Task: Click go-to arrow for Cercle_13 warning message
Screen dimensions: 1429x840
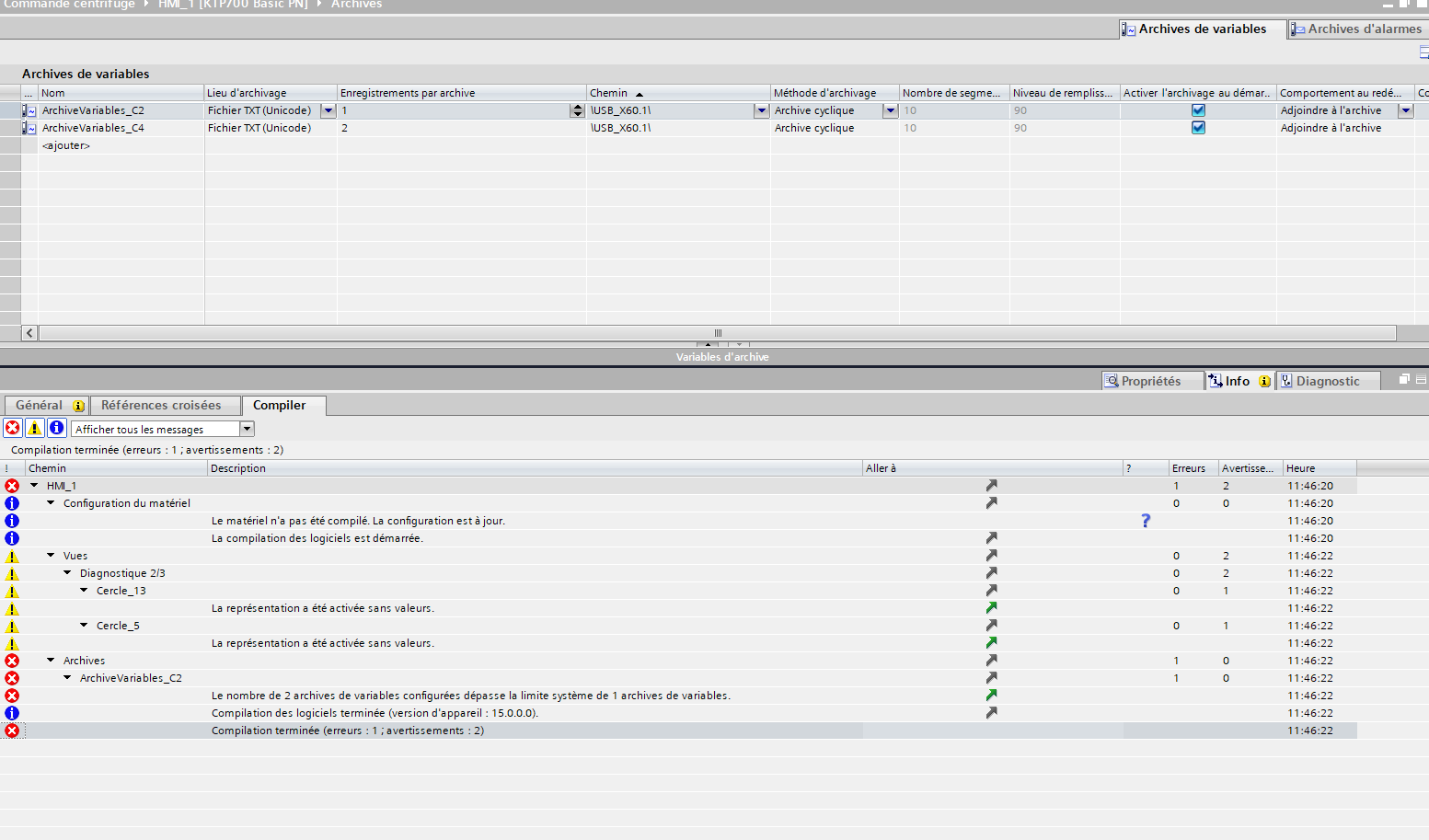Action: 991,608
